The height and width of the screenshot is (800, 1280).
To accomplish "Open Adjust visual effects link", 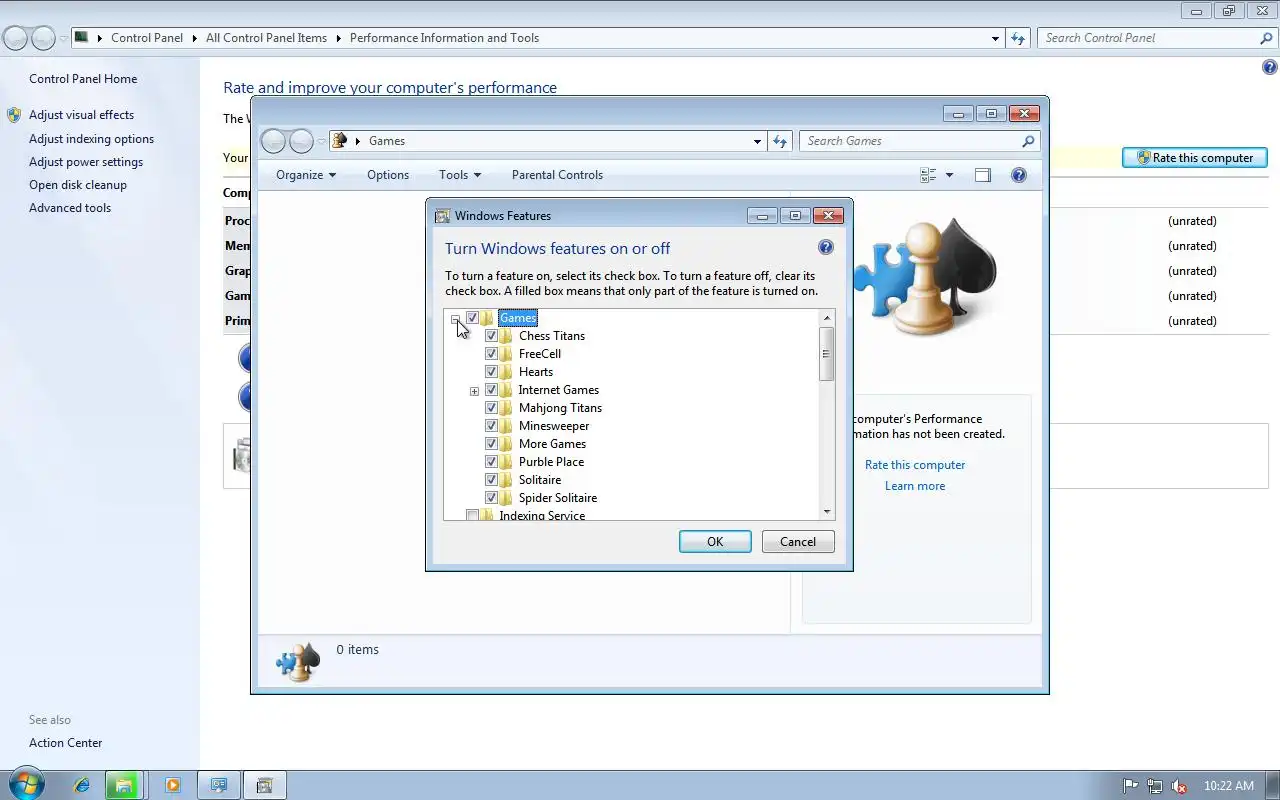I will tap(81, 115).
